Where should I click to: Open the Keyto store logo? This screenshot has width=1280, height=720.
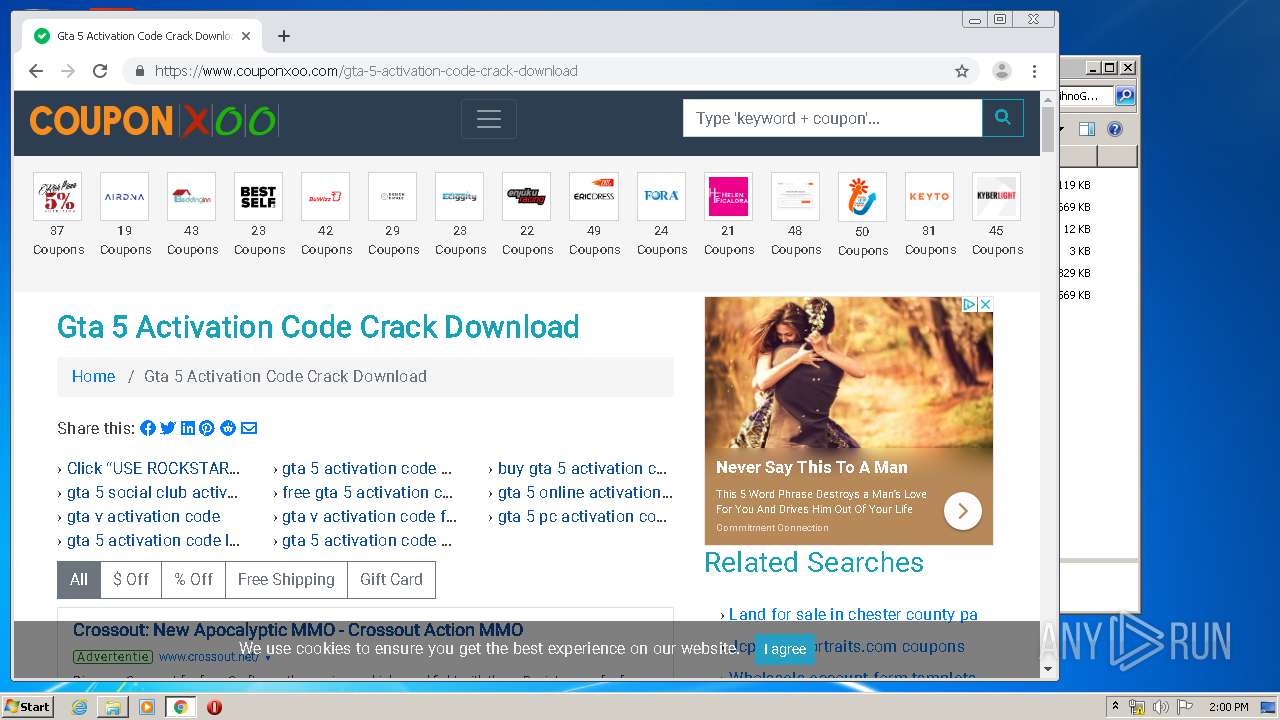929,196
